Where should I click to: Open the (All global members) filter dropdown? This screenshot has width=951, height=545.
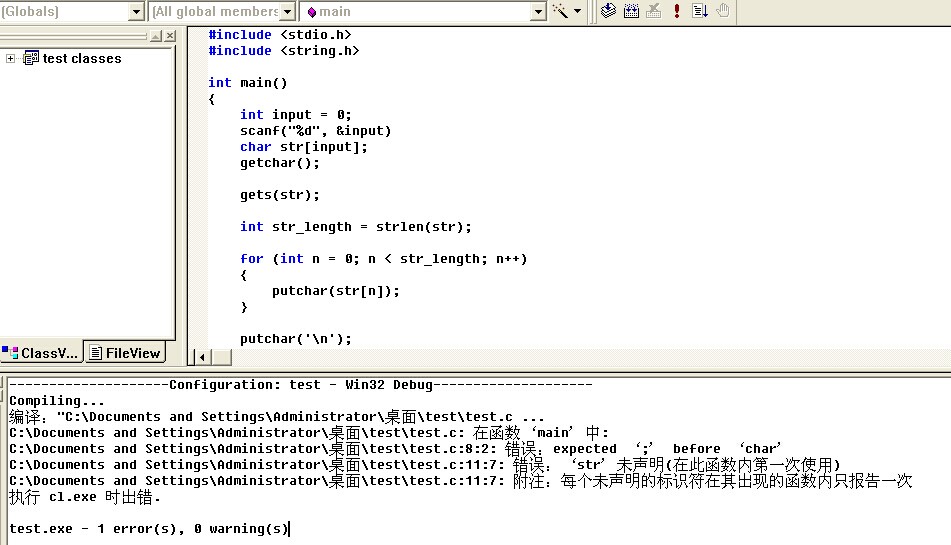(287, 12)
